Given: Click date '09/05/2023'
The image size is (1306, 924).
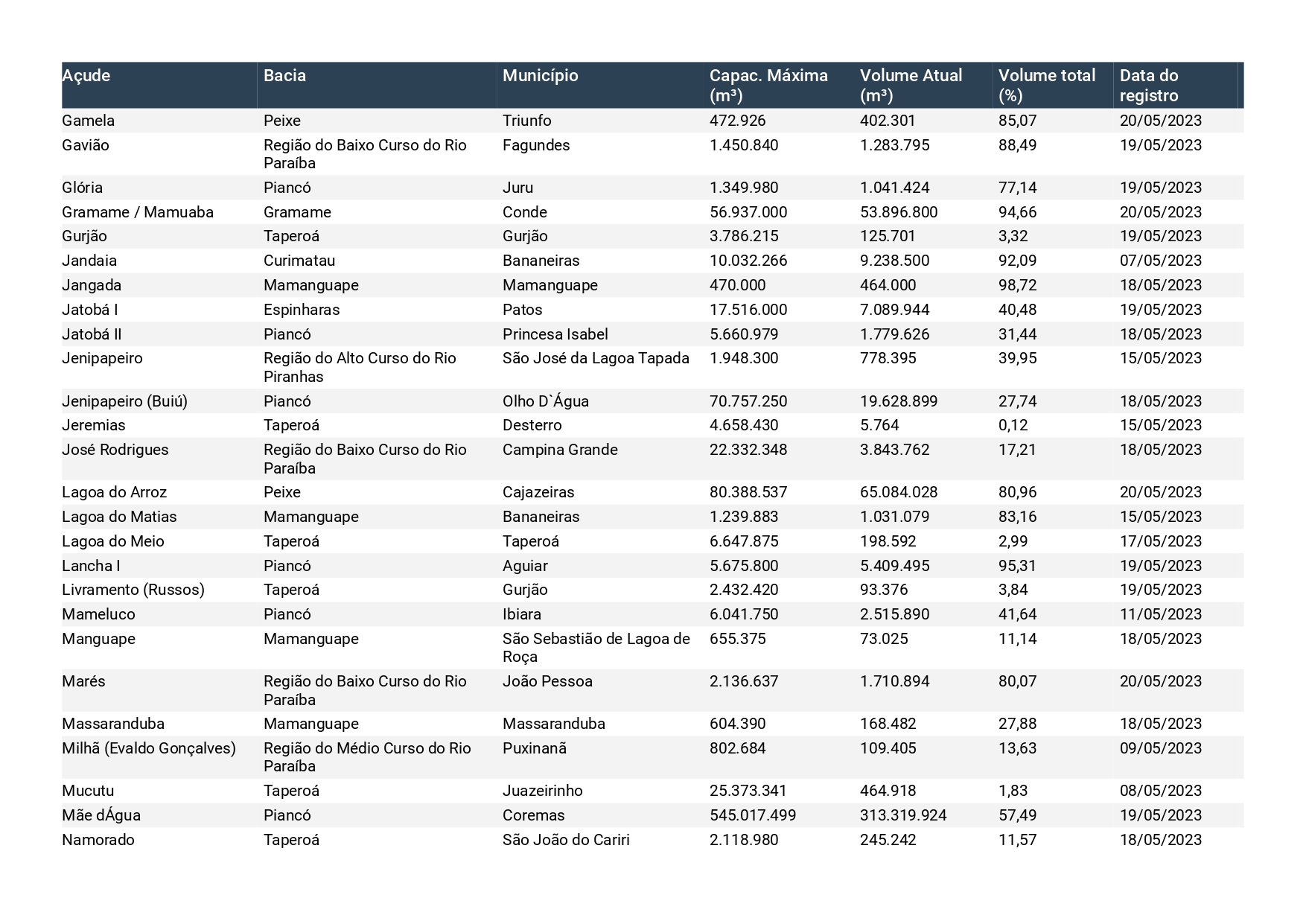Looking at the screenshot, I should 1161,748.
